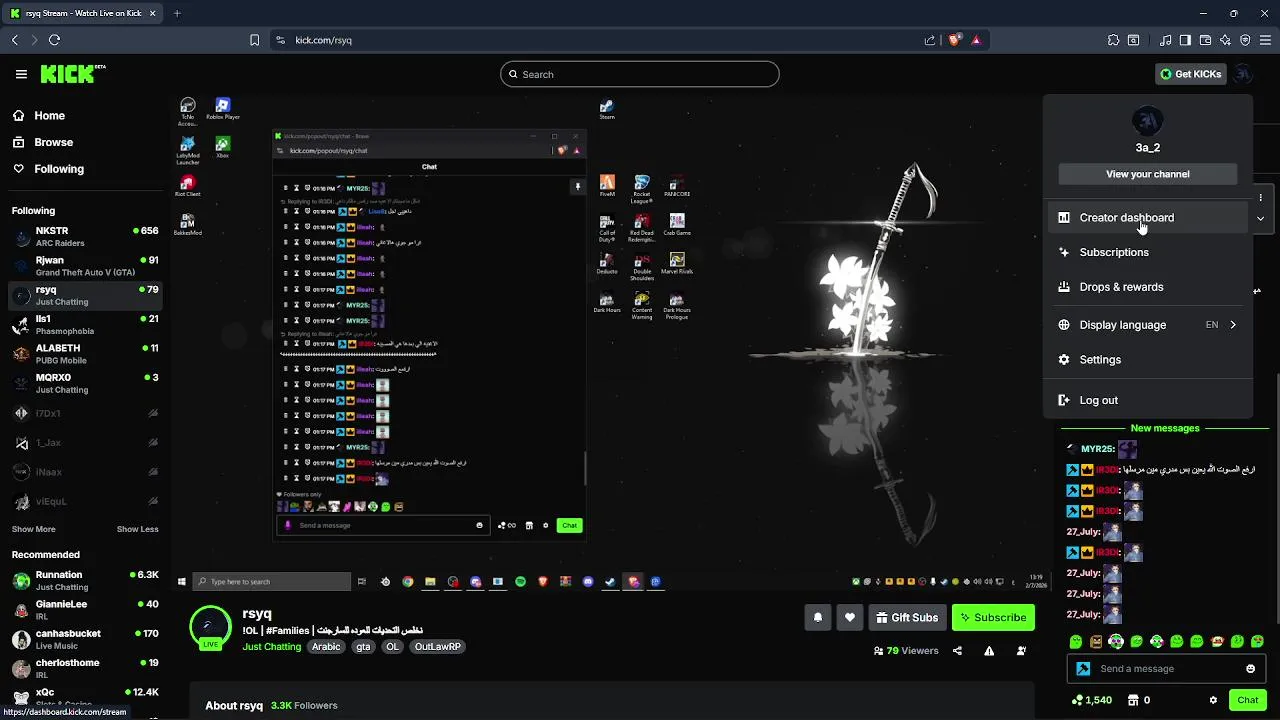Open Display language submenu

point(1148,325)
